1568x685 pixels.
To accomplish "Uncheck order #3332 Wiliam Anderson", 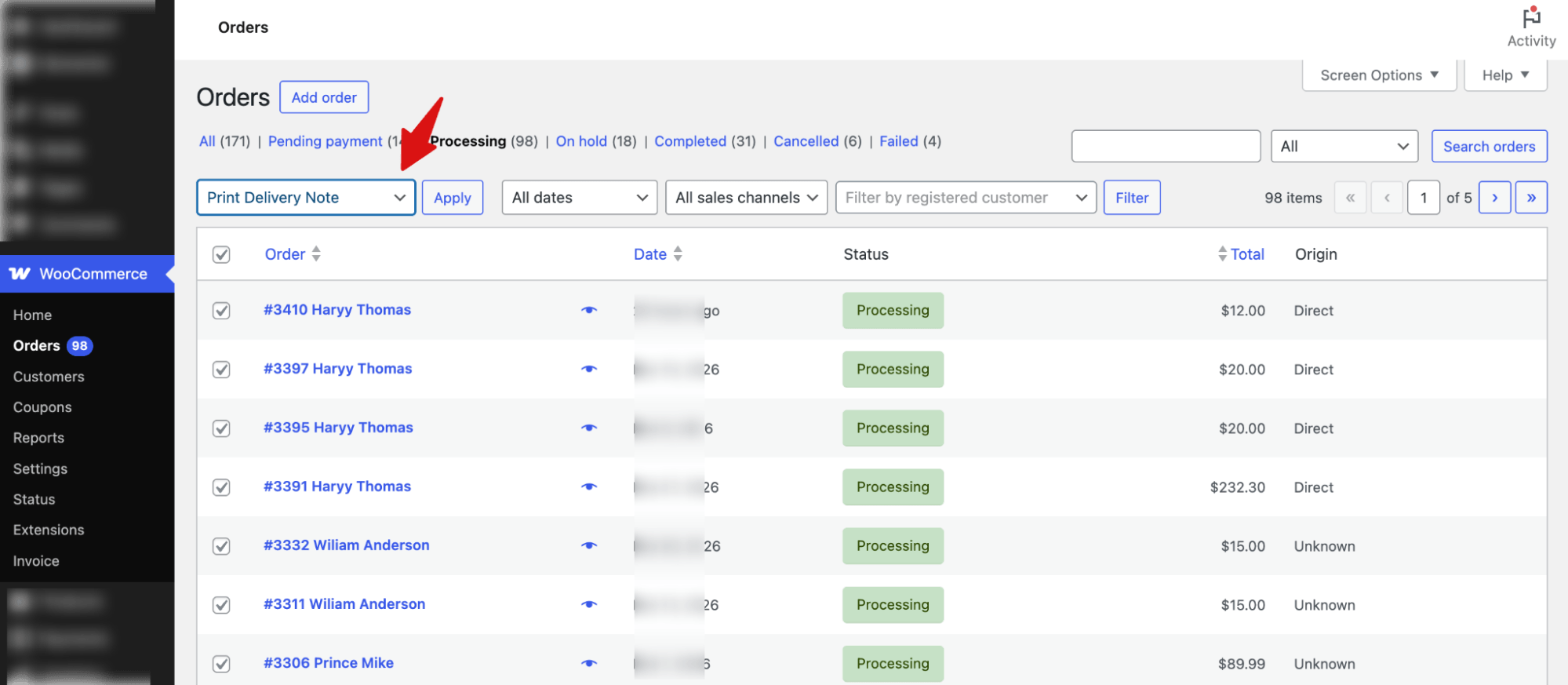I will point(221,546).
